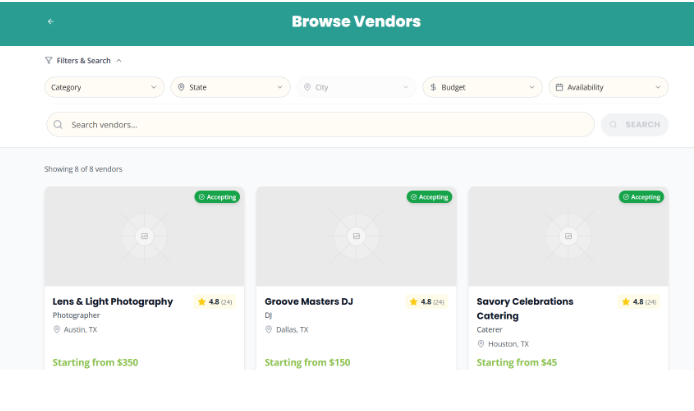Screen dimensions: 694x411
Task: Click Accepting badge on Savory Celebrations Catering
Action: click(x=641, y=197)
